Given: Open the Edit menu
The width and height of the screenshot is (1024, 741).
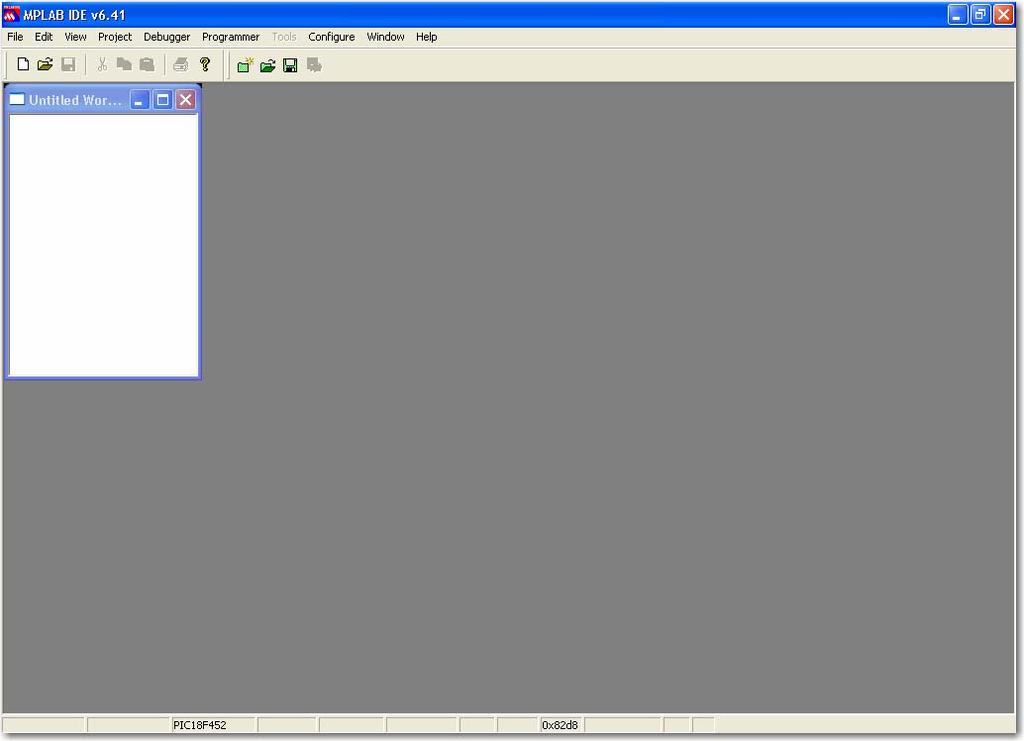Looking at the screenshot, I should coord(44,37).
